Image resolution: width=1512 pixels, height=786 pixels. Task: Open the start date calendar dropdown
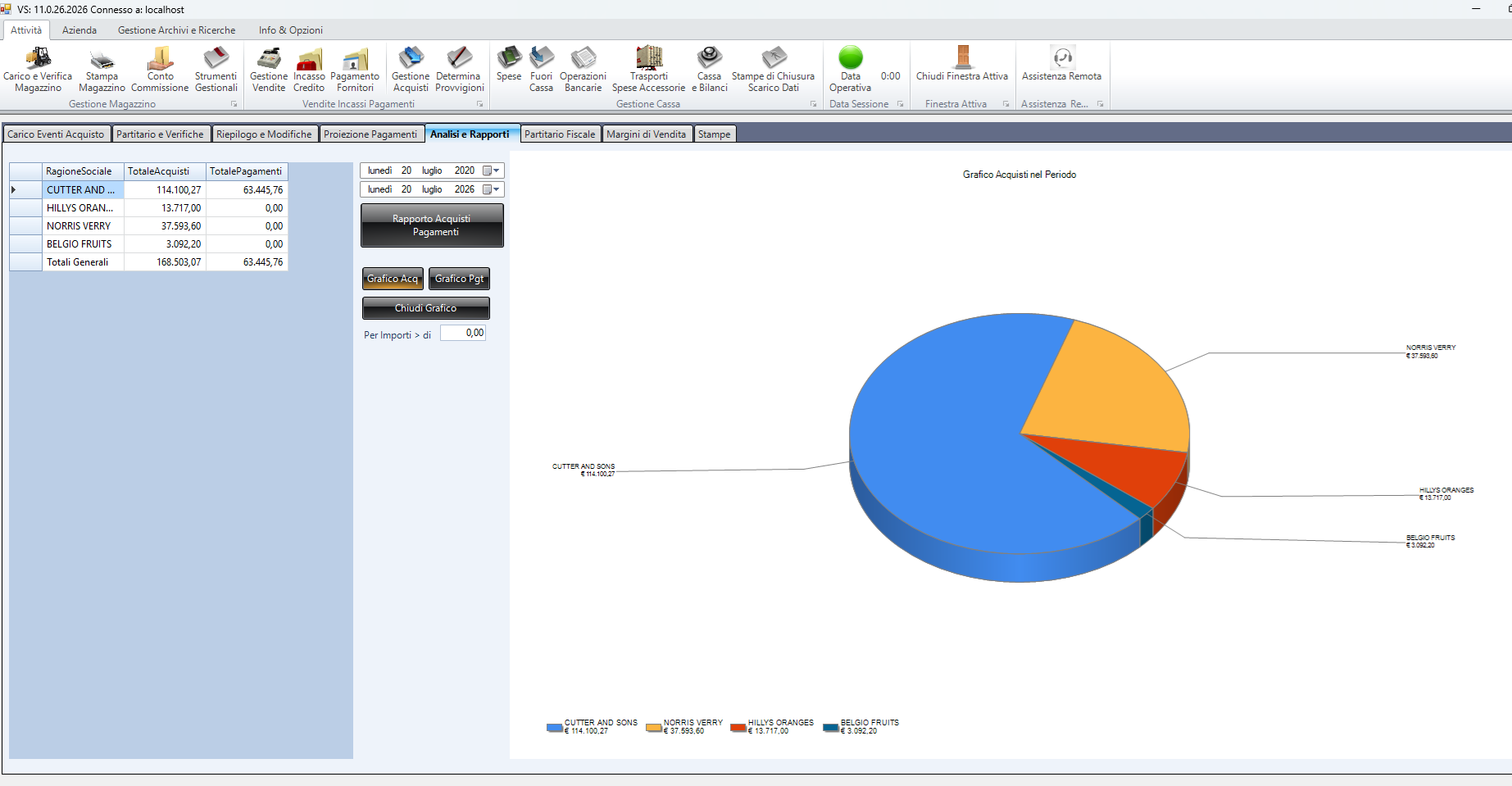pos(491,170)
